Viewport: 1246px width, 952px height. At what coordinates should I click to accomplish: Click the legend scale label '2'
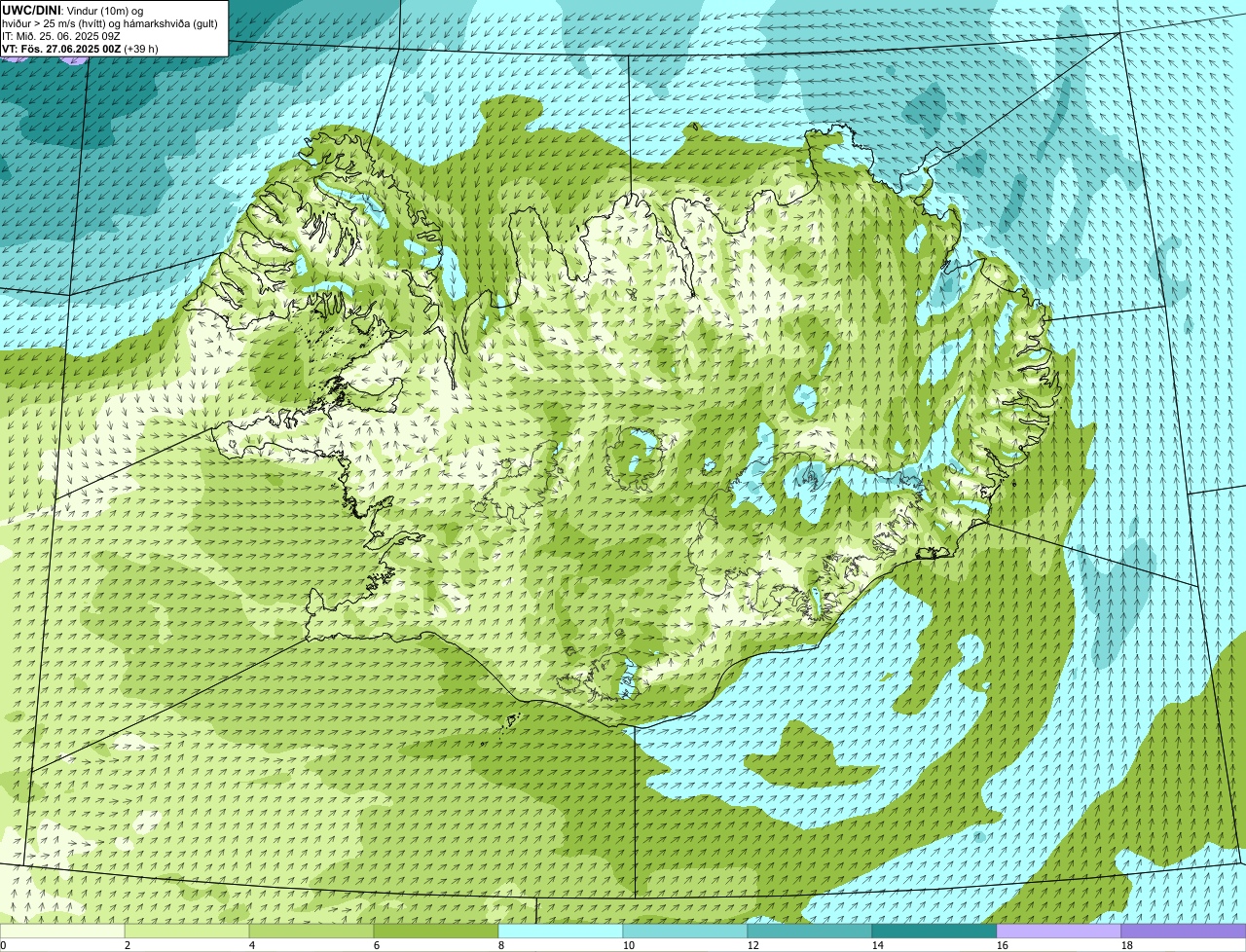pyautogui.click(x=128, y=945)
